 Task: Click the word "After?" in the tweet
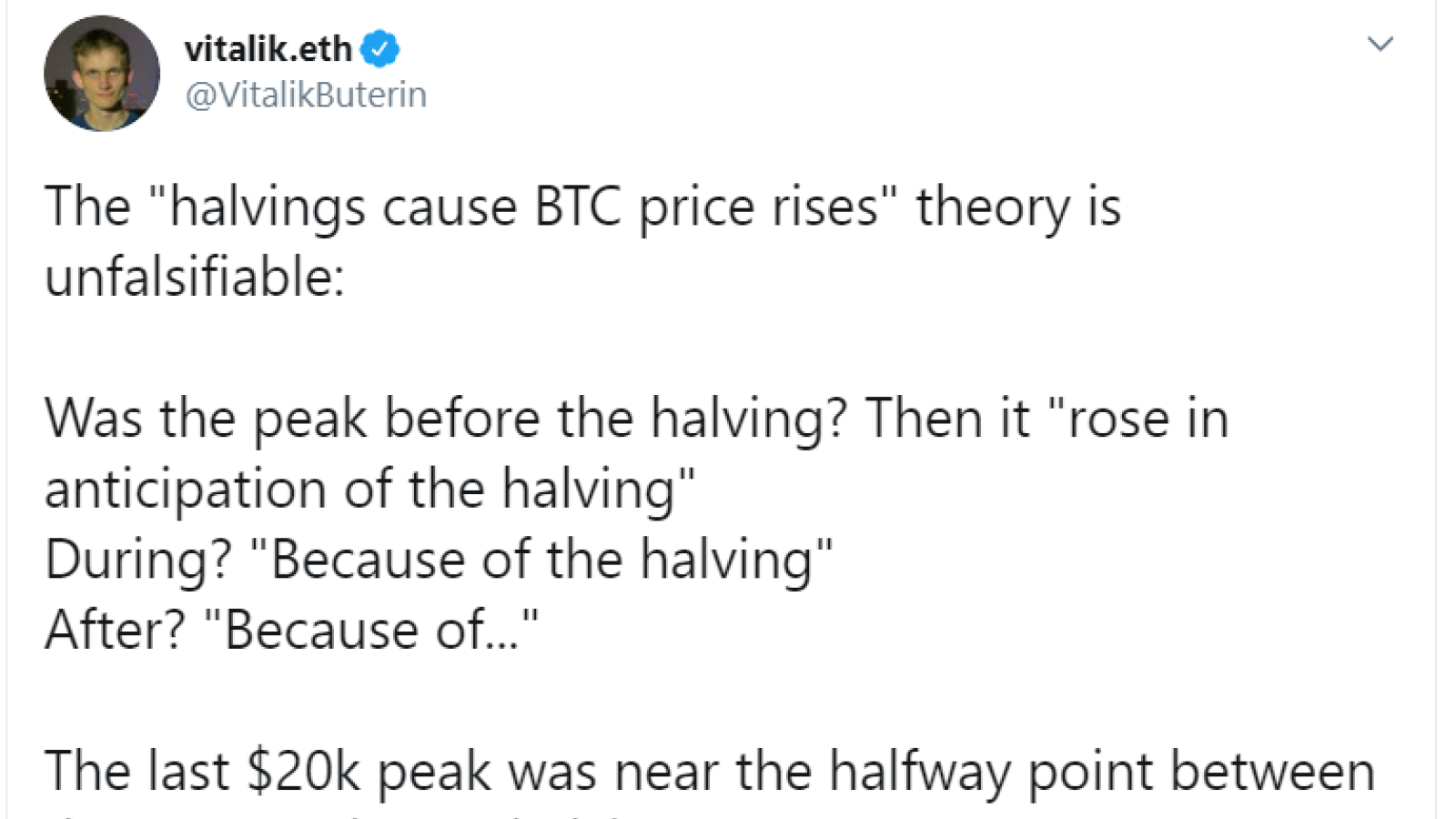115,630
